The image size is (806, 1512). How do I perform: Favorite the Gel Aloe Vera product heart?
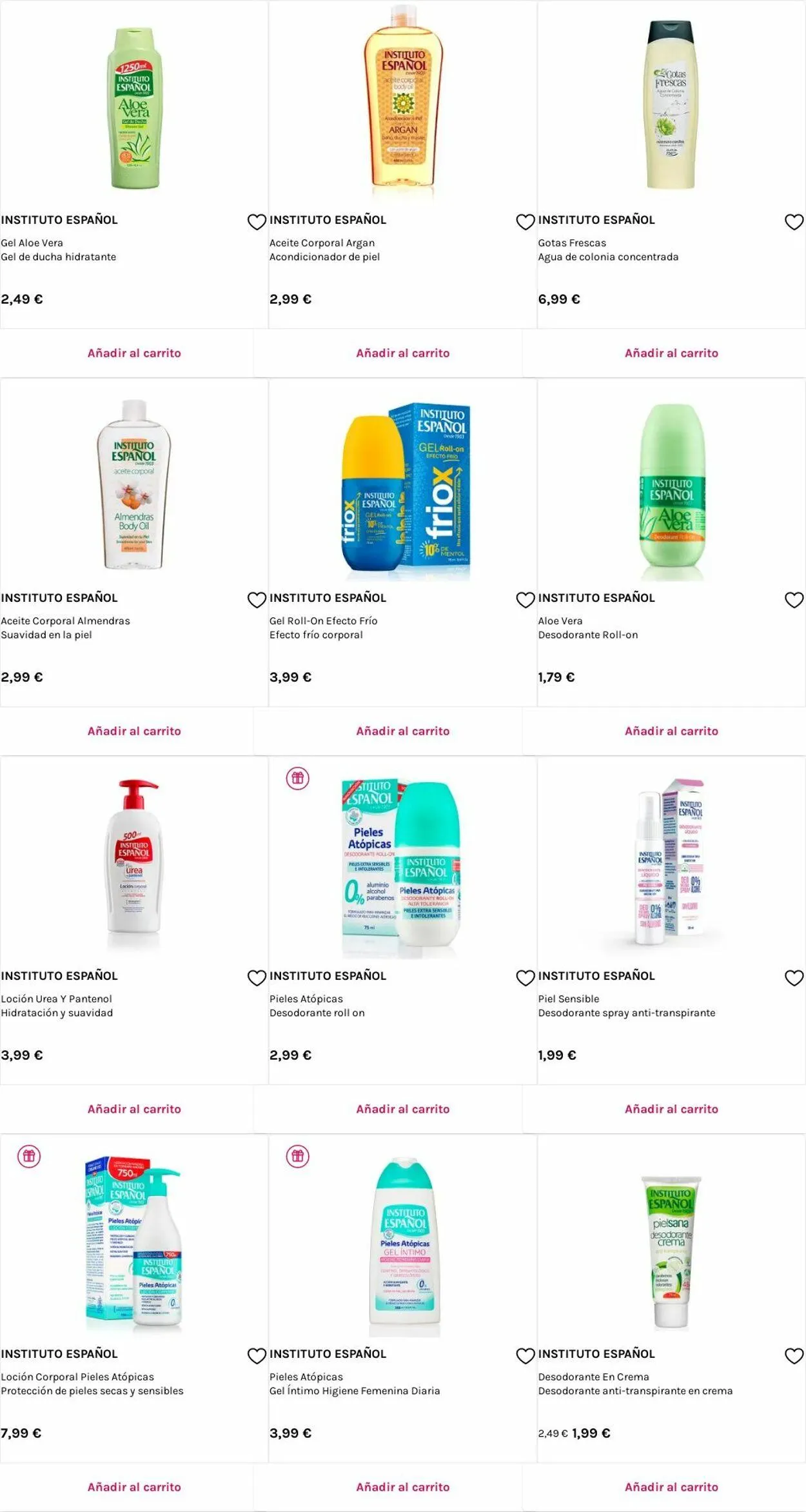click(257, 222)
